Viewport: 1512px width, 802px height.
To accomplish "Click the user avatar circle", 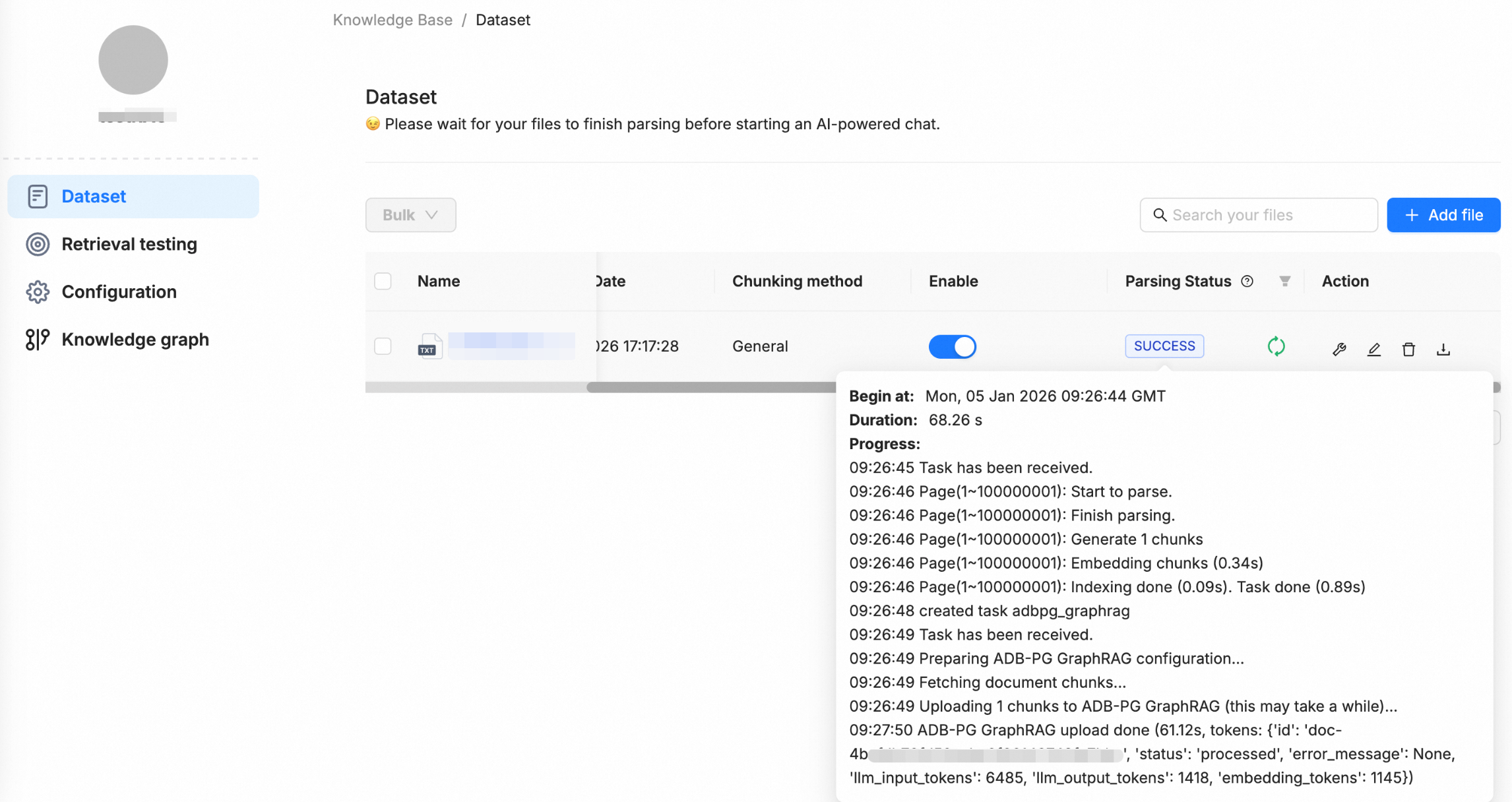I will [133, 60].
